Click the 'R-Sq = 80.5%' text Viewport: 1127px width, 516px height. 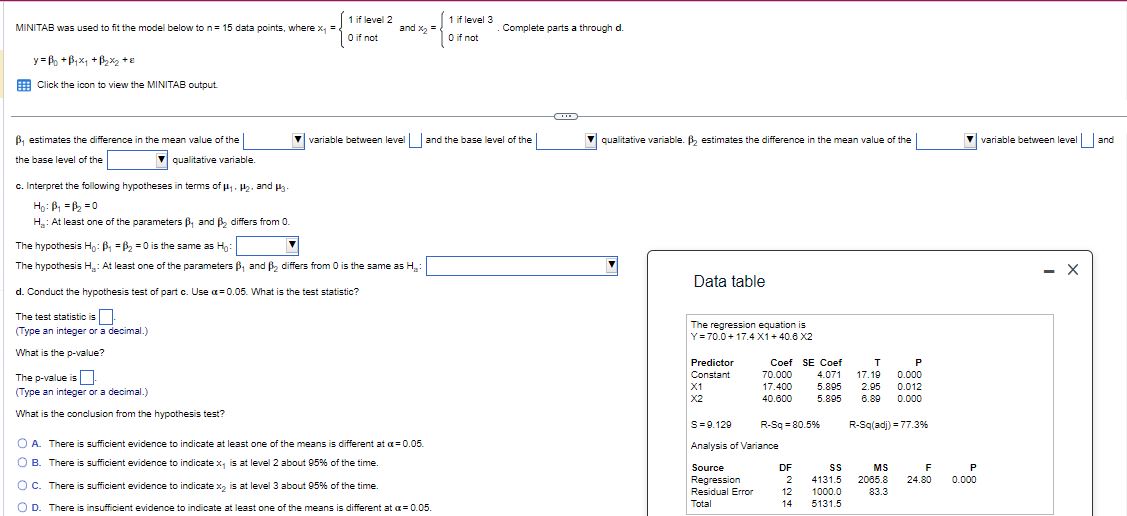click(791, 425)
